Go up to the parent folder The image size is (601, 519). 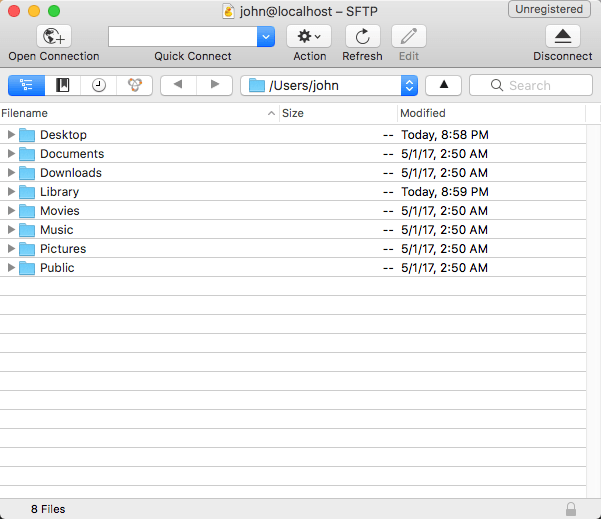443,85
